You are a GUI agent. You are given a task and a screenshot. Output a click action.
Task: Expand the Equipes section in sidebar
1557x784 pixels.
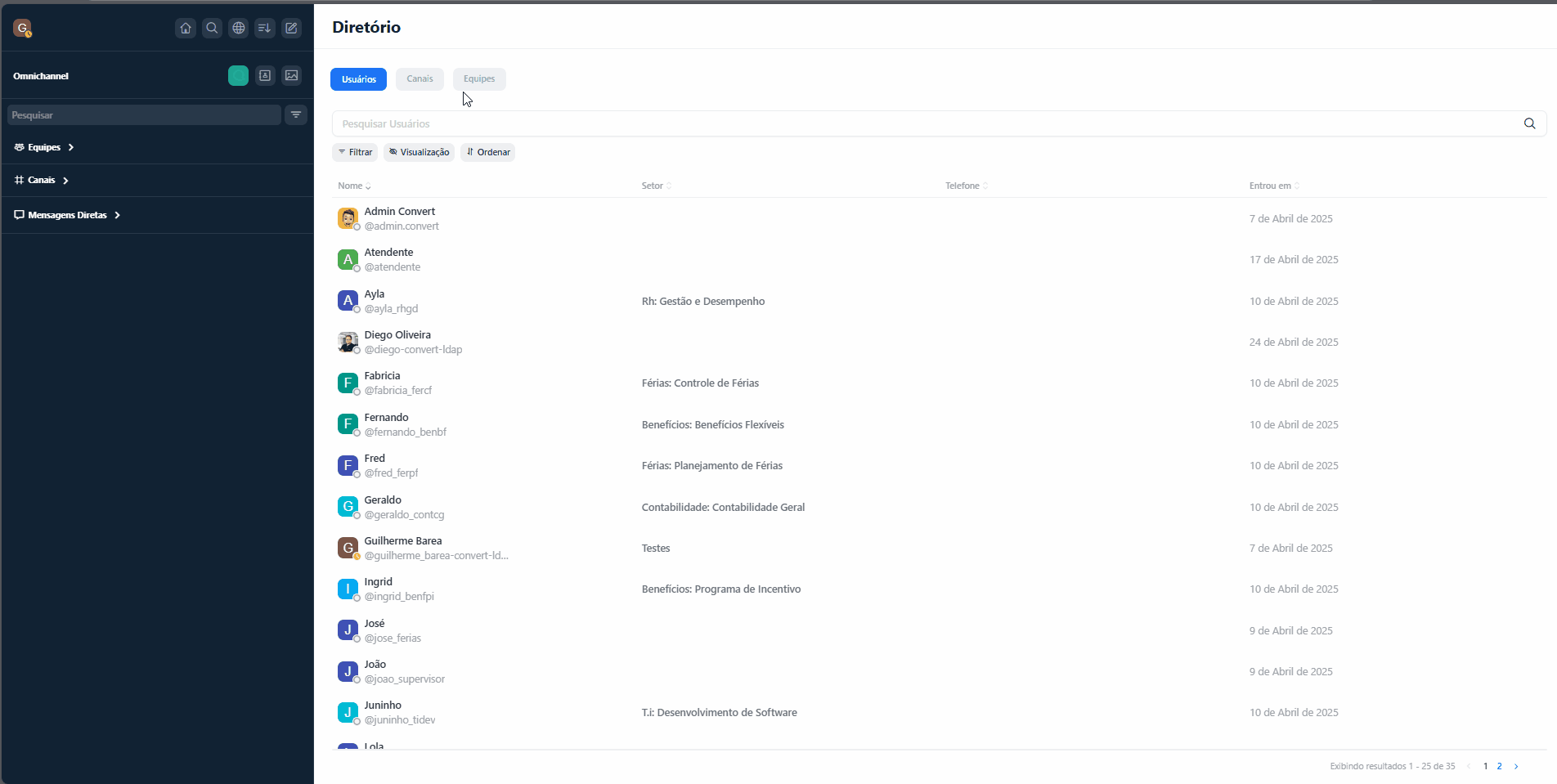point(44,147)
